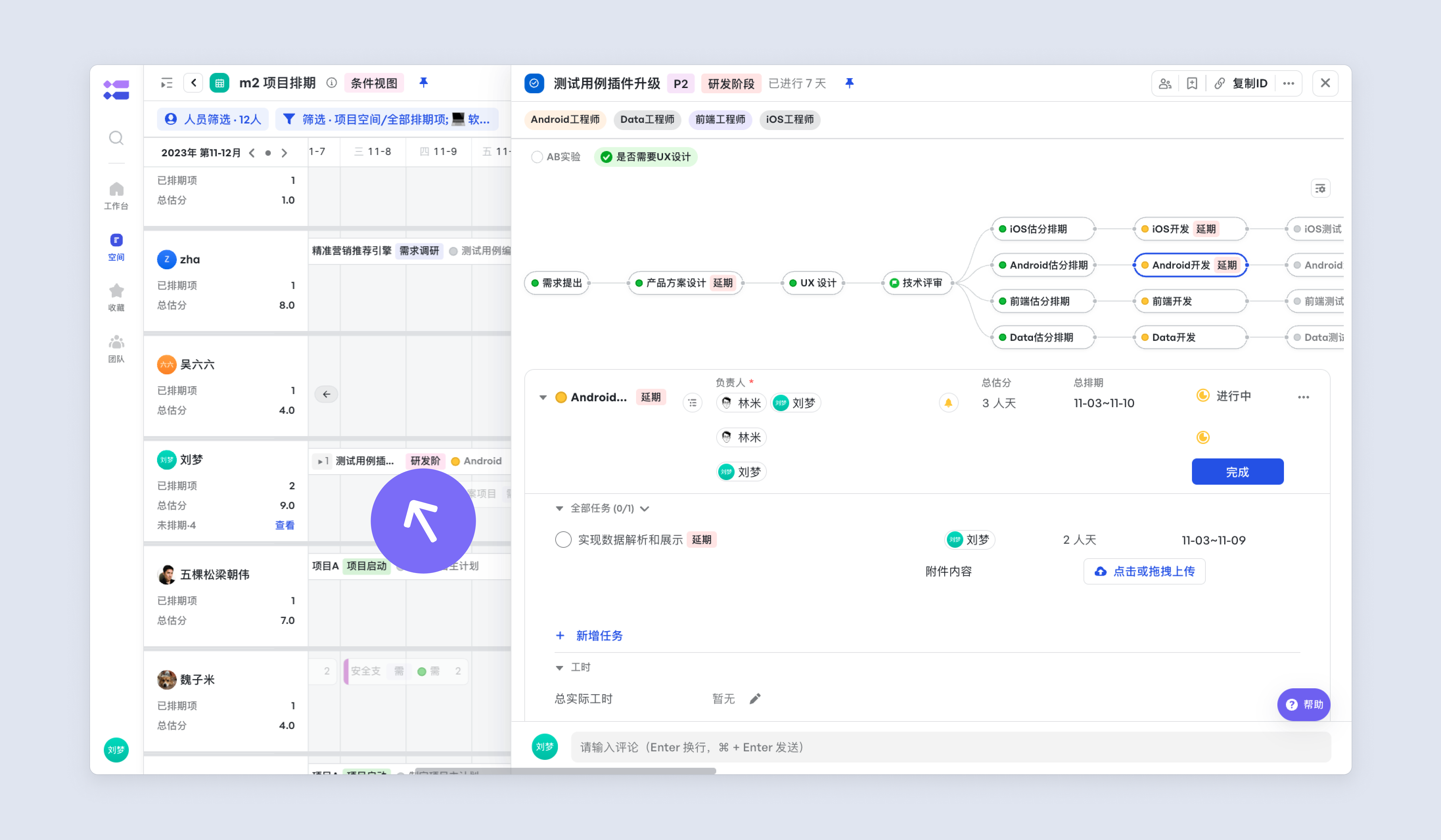Click the info icon beside m2 项目排期
The width and height of the screenshot is (1441, 840).
coord(332,83)
